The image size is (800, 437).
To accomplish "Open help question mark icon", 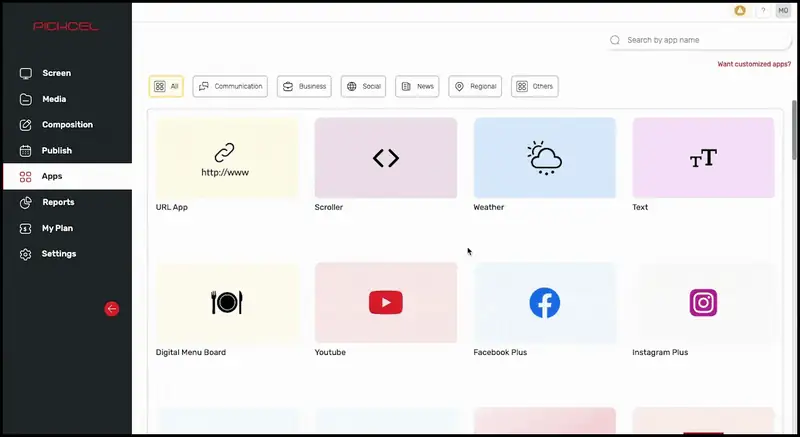I will pyautogui.click(x=763, y=11).
